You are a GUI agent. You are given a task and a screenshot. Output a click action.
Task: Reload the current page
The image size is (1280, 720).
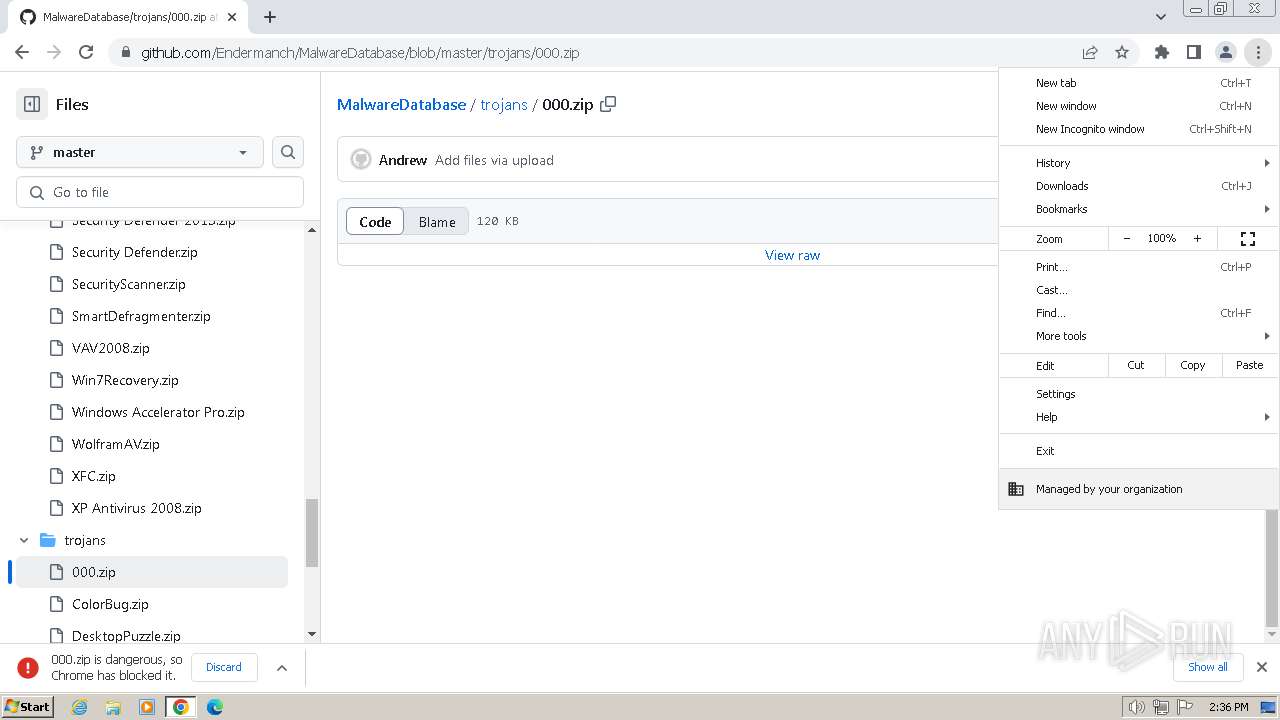coord(86,52)
